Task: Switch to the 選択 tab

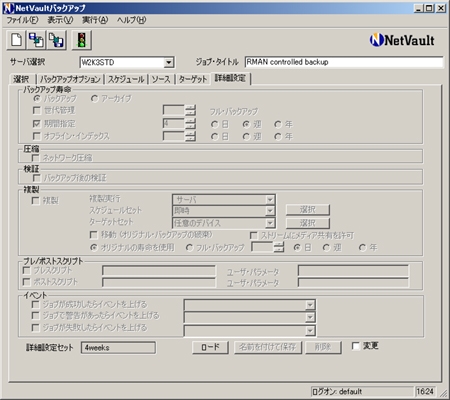Action: click(21, 79)
